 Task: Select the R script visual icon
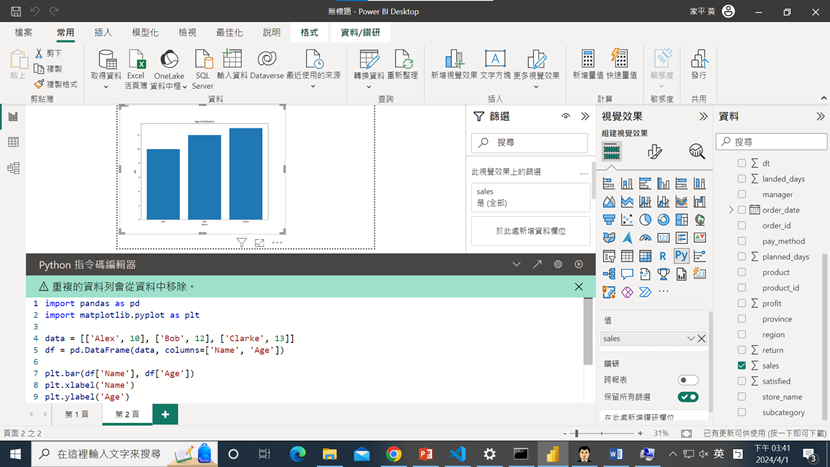coord(663,256)
